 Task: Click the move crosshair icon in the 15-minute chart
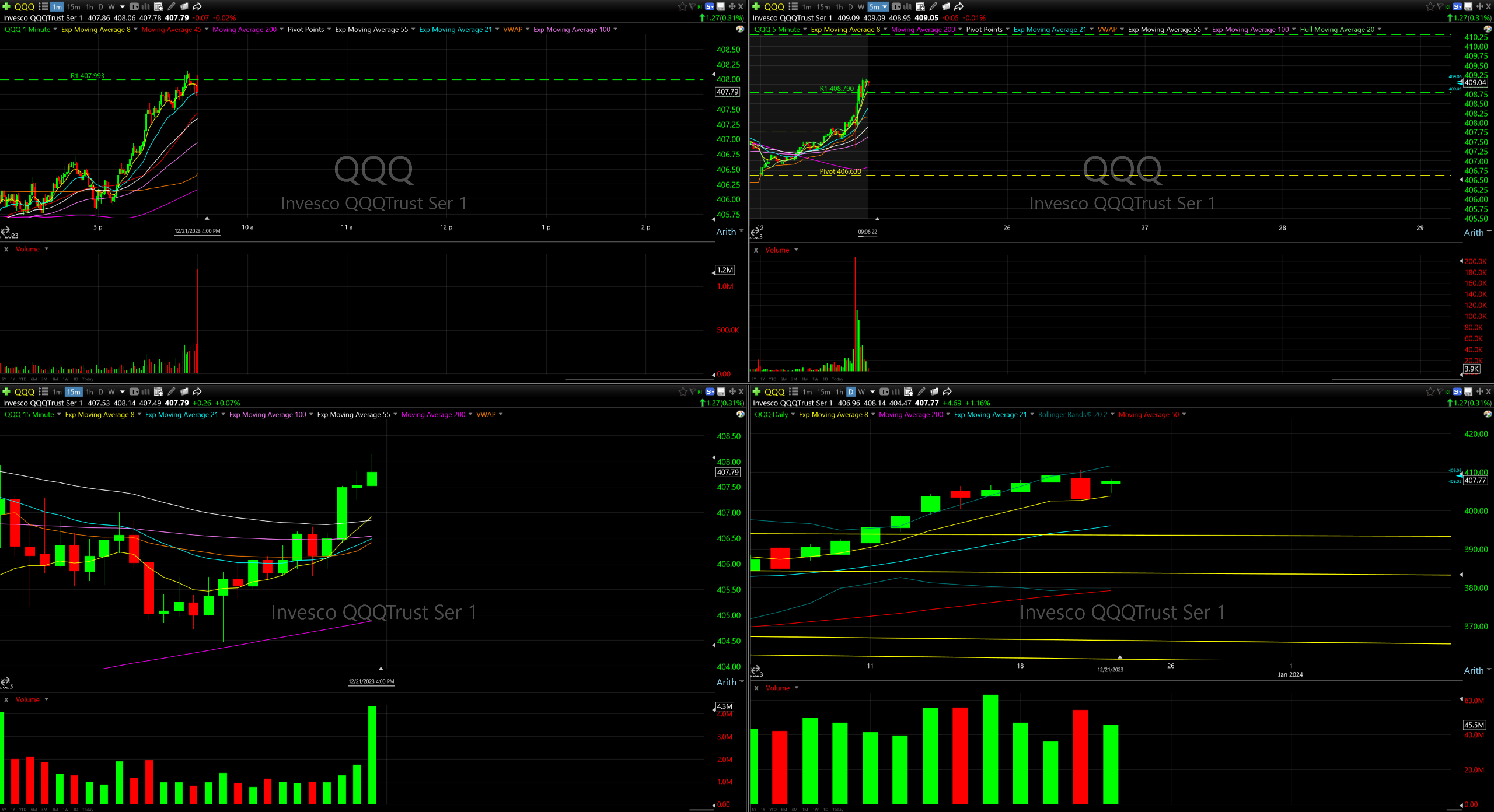coord(732,391)
